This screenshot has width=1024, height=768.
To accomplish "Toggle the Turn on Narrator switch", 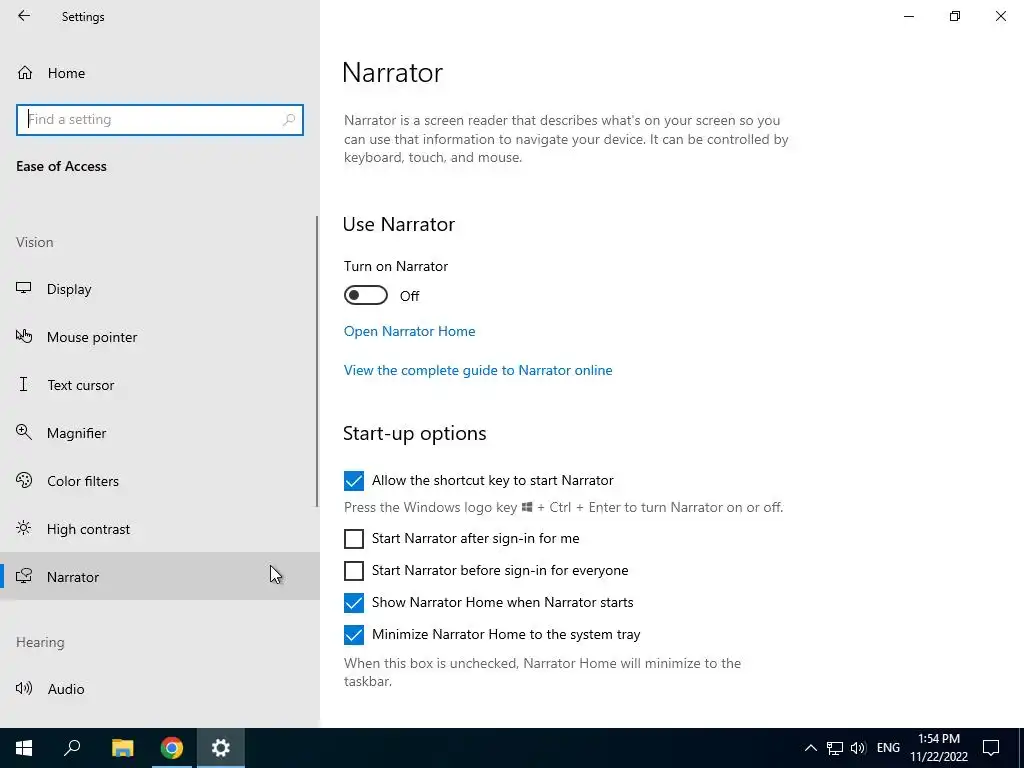I will point(366,295).
